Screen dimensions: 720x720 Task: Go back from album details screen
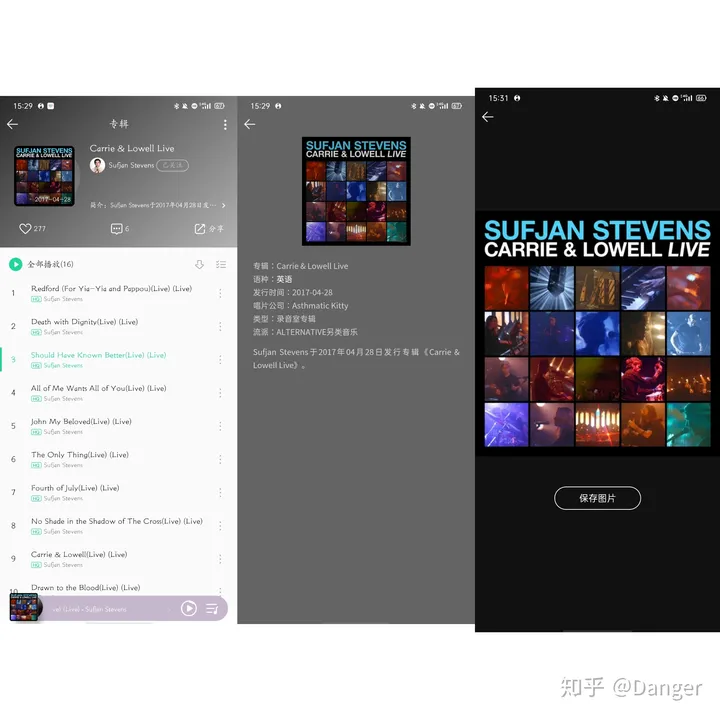[x=250, y=124]
